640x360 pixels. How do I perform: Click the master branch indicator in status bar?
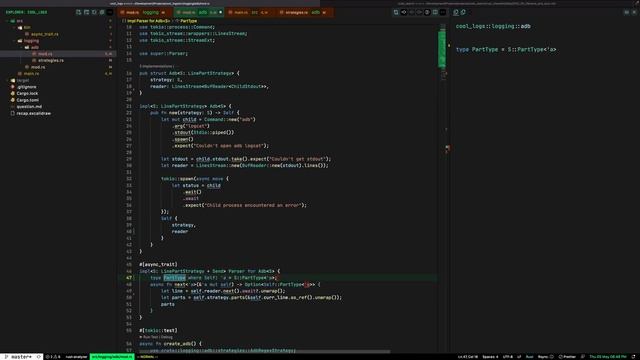(18, 357)
